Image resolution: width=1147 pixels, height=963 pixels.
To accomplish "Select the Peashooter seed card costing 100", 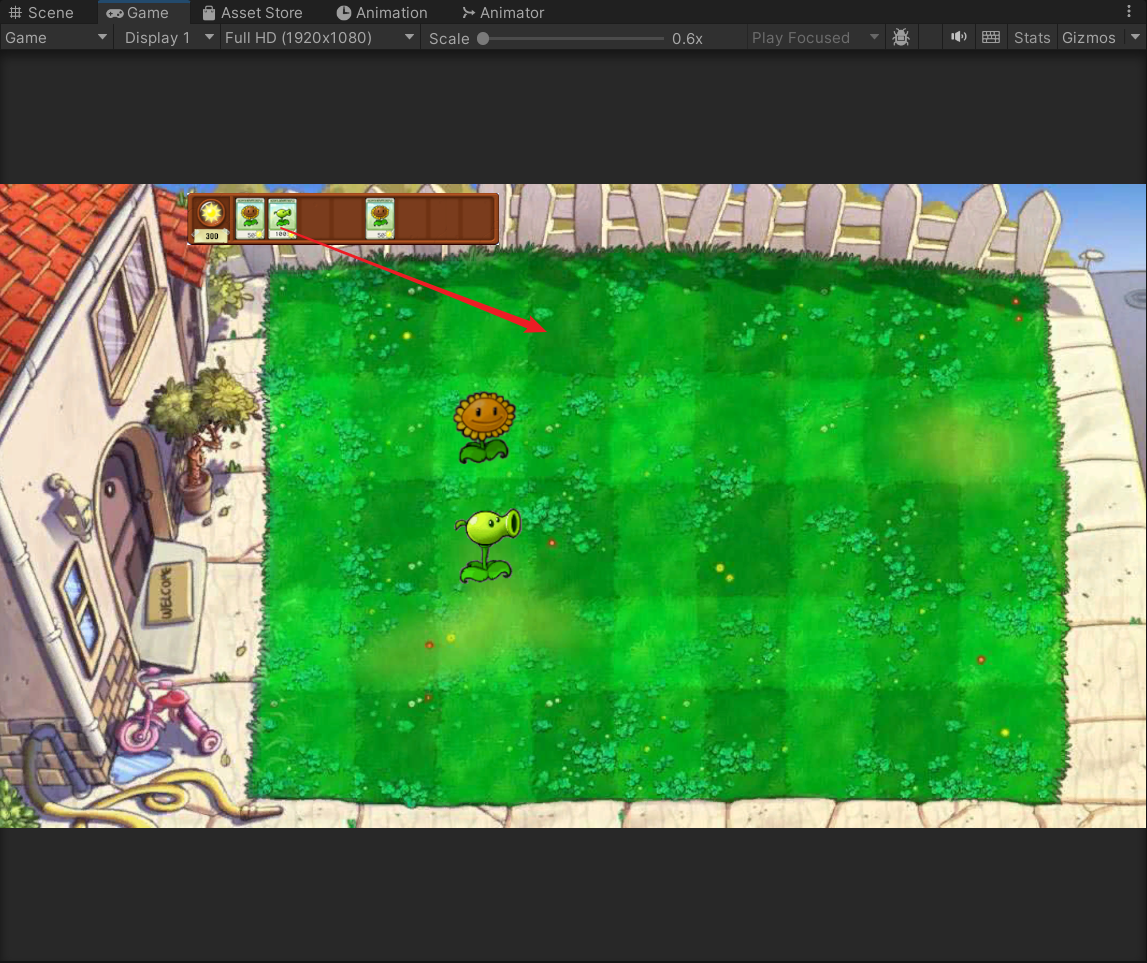I will click(x=283, y=217).
